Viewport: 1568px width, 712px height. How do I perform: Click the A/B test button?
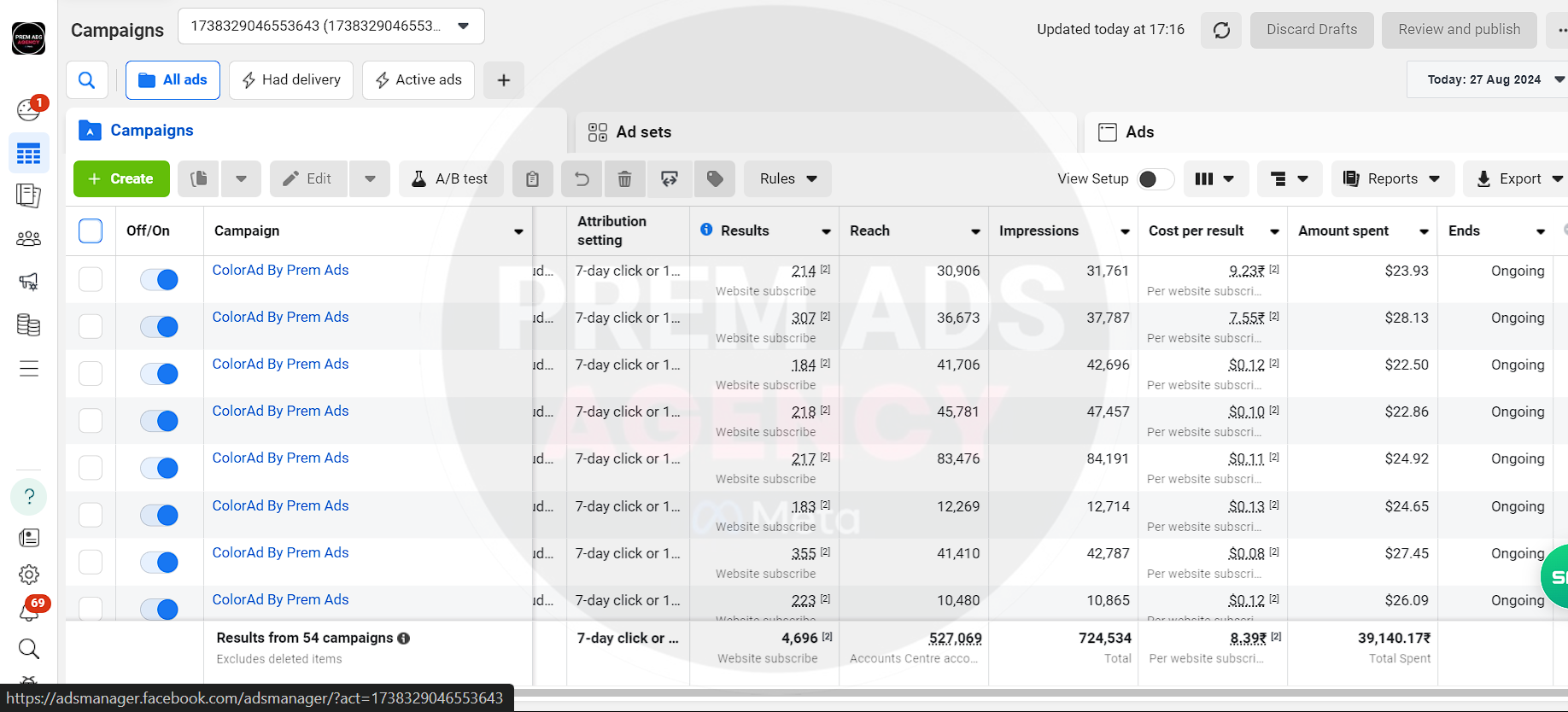tap(451, 178)
